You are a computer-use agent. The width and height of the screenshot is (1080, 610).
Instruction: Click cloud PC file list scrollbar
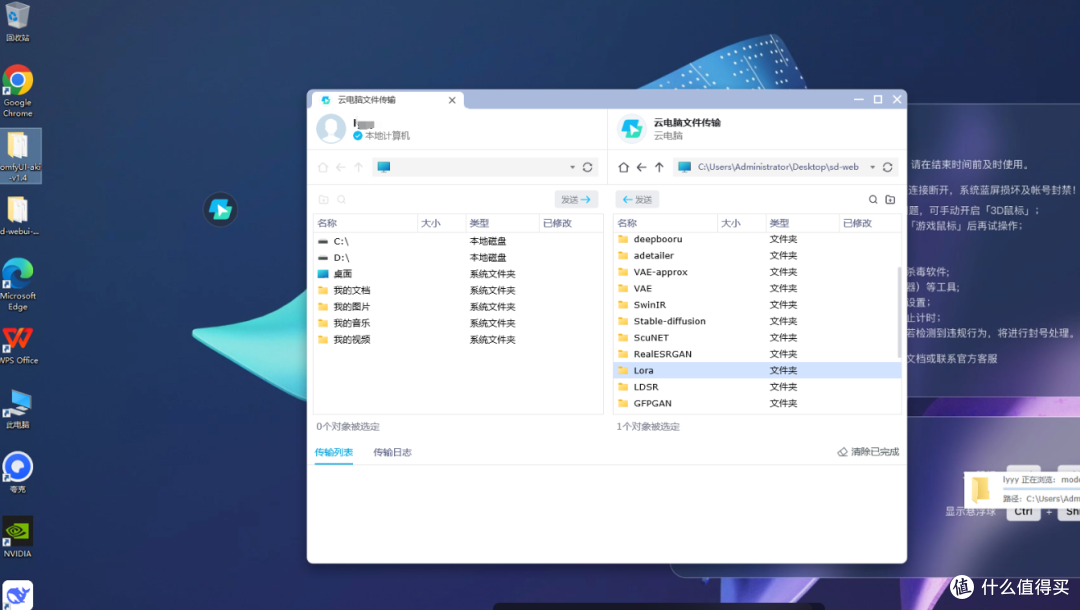[x=899, y=312]
